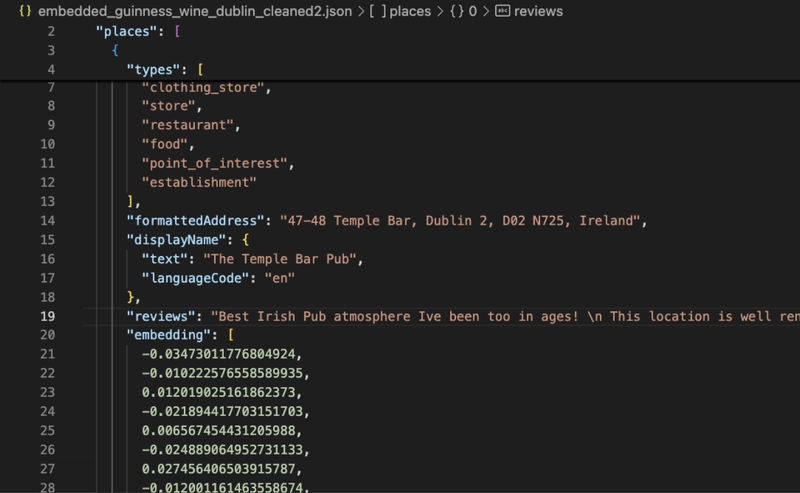
Task: Click the chevron between places and 0
Action: click(440, 11)
